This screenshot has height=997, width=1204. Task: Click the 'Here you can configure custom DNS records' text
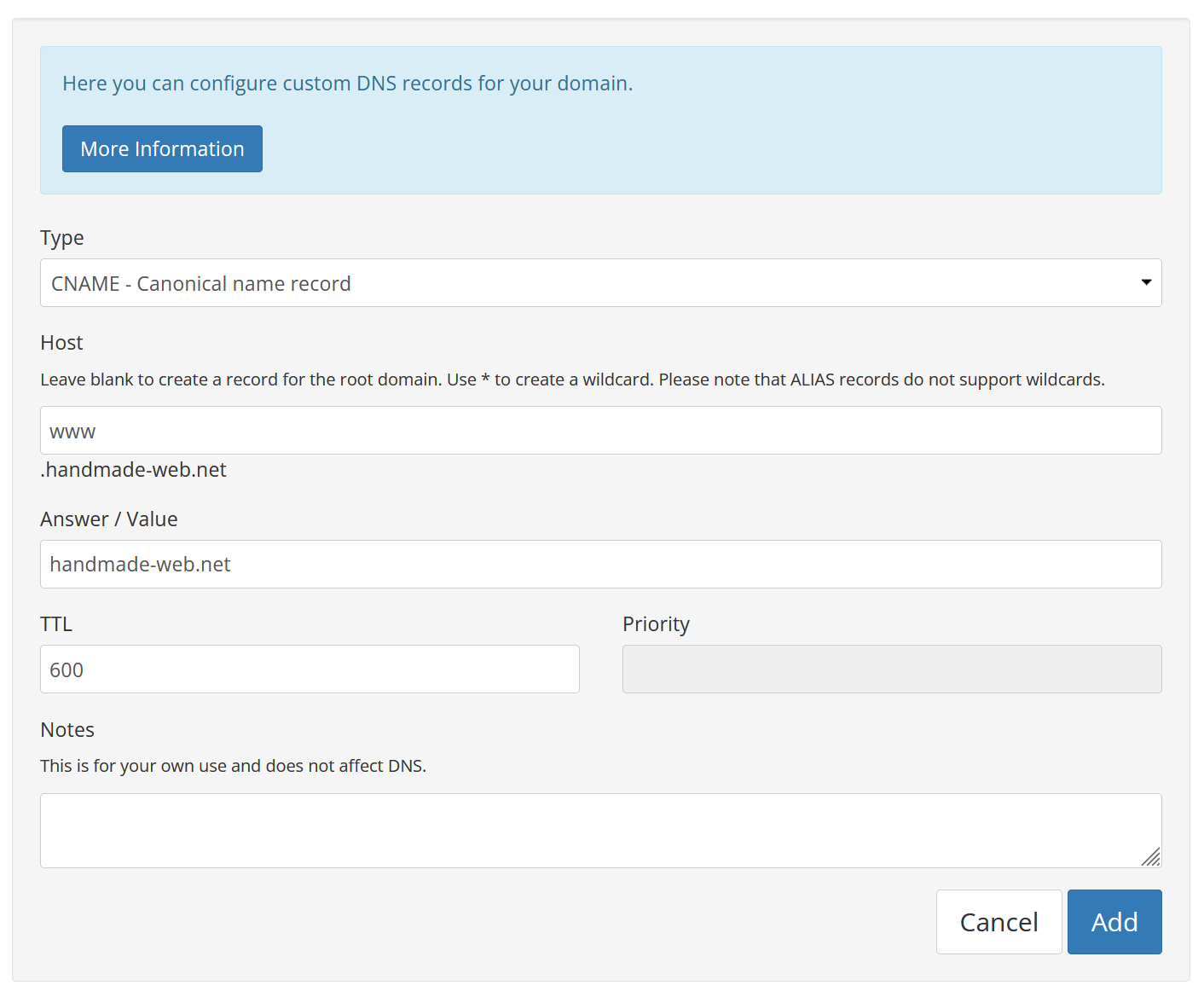[x=348, y=84]
